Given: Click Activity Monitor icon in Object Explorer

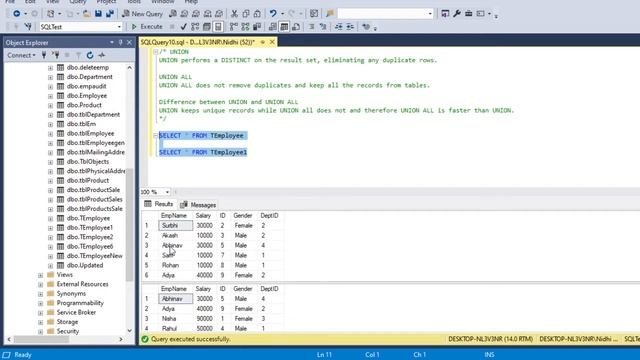Looking at the screenshot, I should (x=102, y=55).
